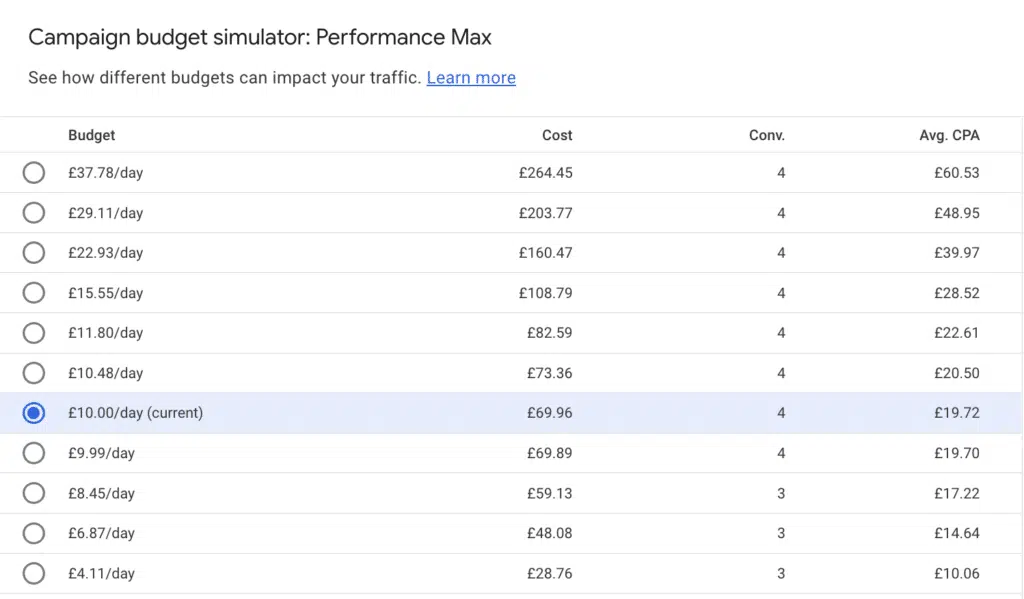Click the £48.95 average CPA value

[957, 214]
